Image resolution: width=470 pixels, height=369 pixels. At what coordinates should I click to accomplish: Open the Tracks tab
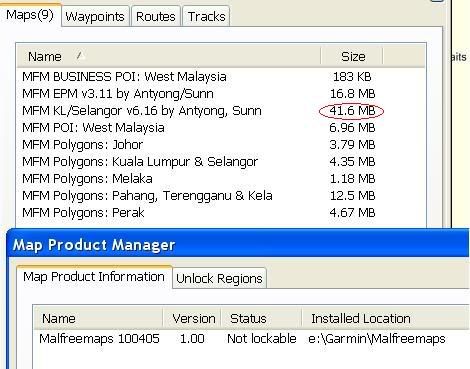point(206,16)
